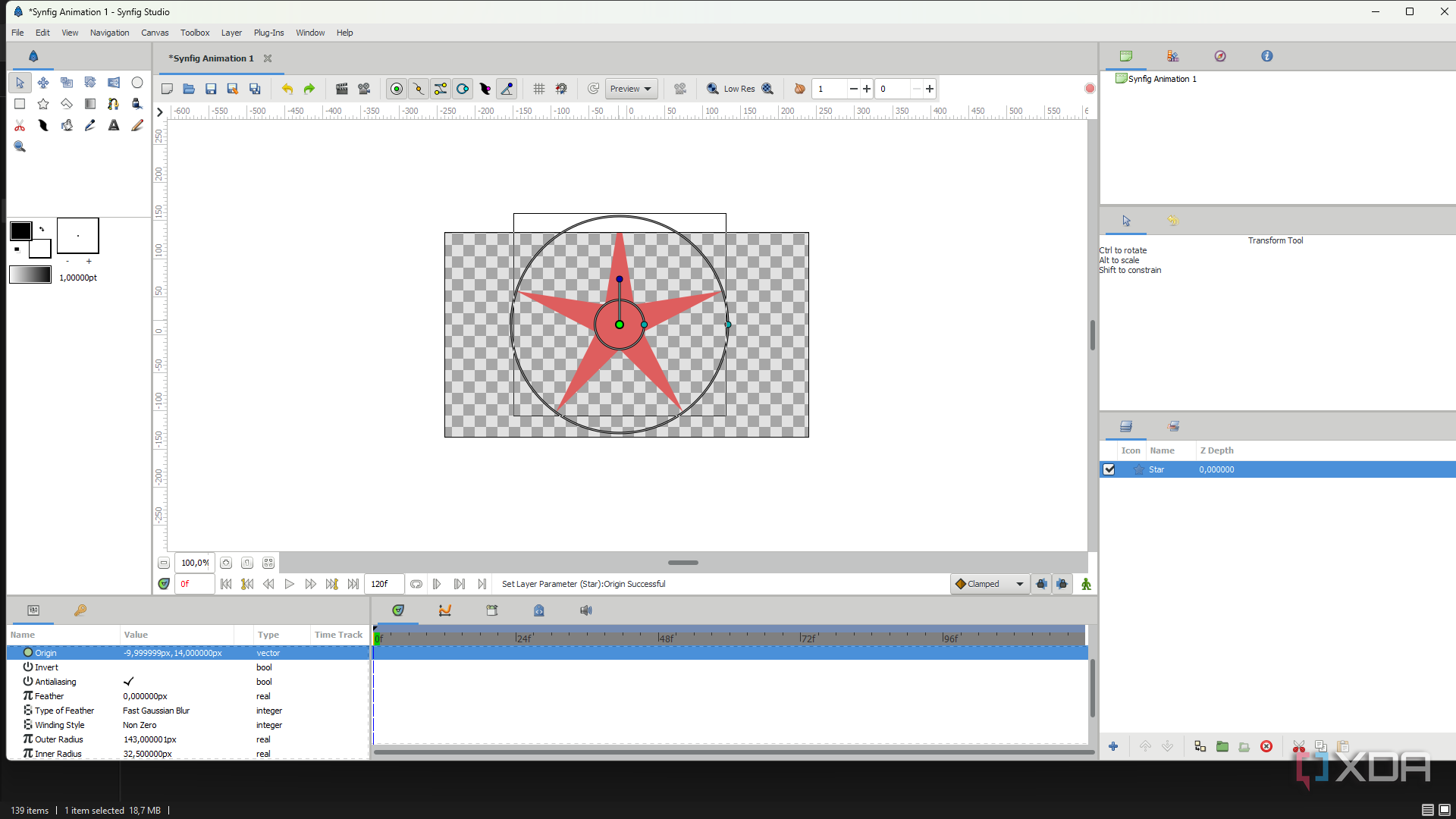1456x819 pixels.
Task: Select the Fill bucket tool
Action: 67,125
